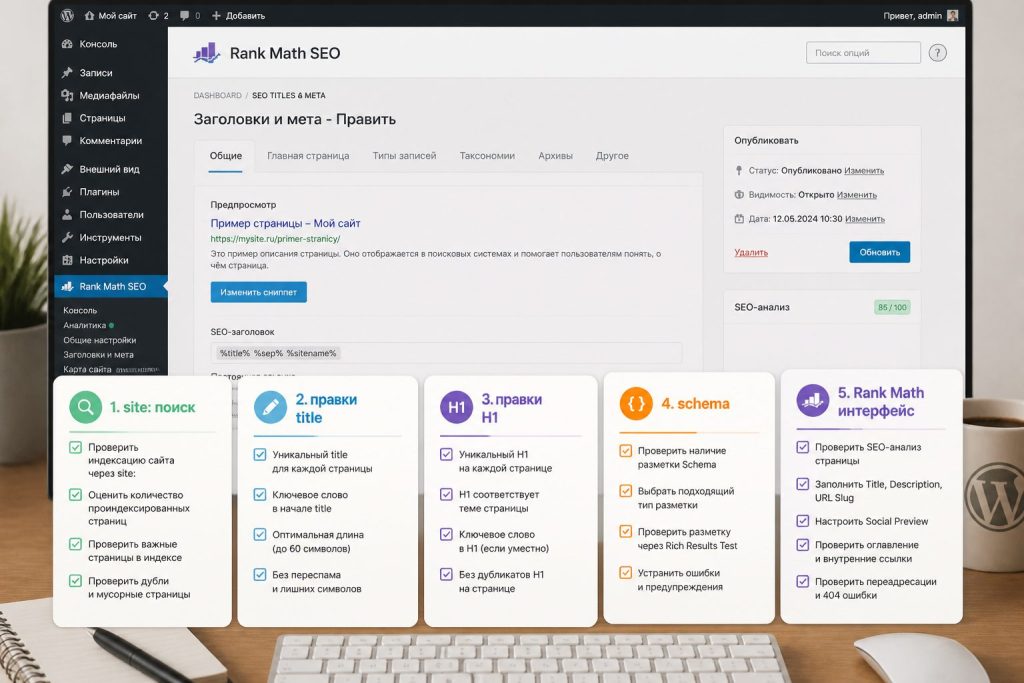Click the Привет, admin greeting
This screenshot has height=683, width=1024.
[912, 16]
